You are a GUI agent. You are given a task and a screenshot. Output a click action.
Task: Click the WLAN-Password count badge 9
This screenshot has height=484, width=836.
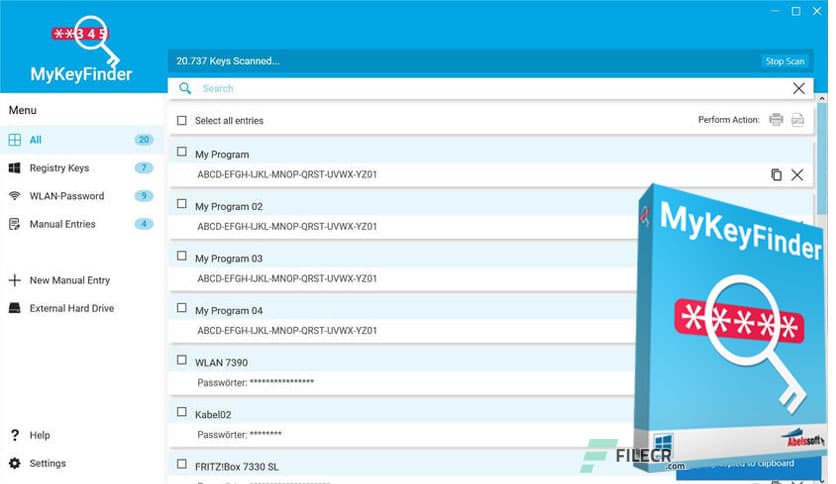click(x=143, y=196)
